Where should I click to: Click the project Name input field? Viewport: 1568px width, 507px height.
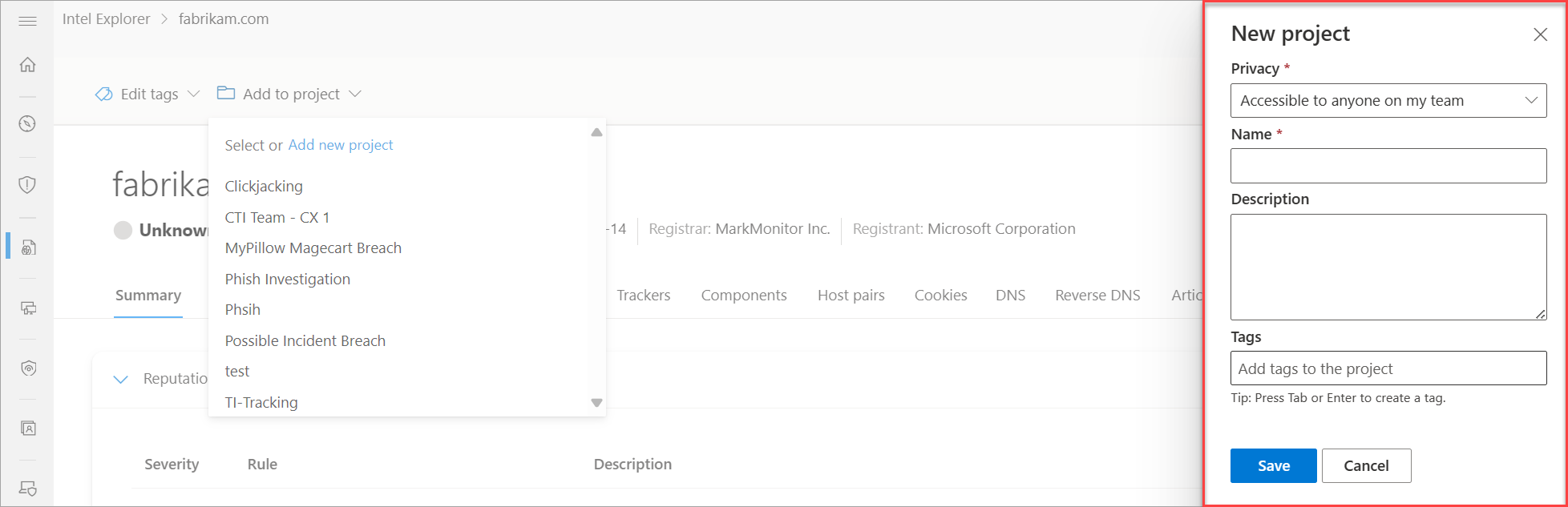click(x=1388, y=166)
